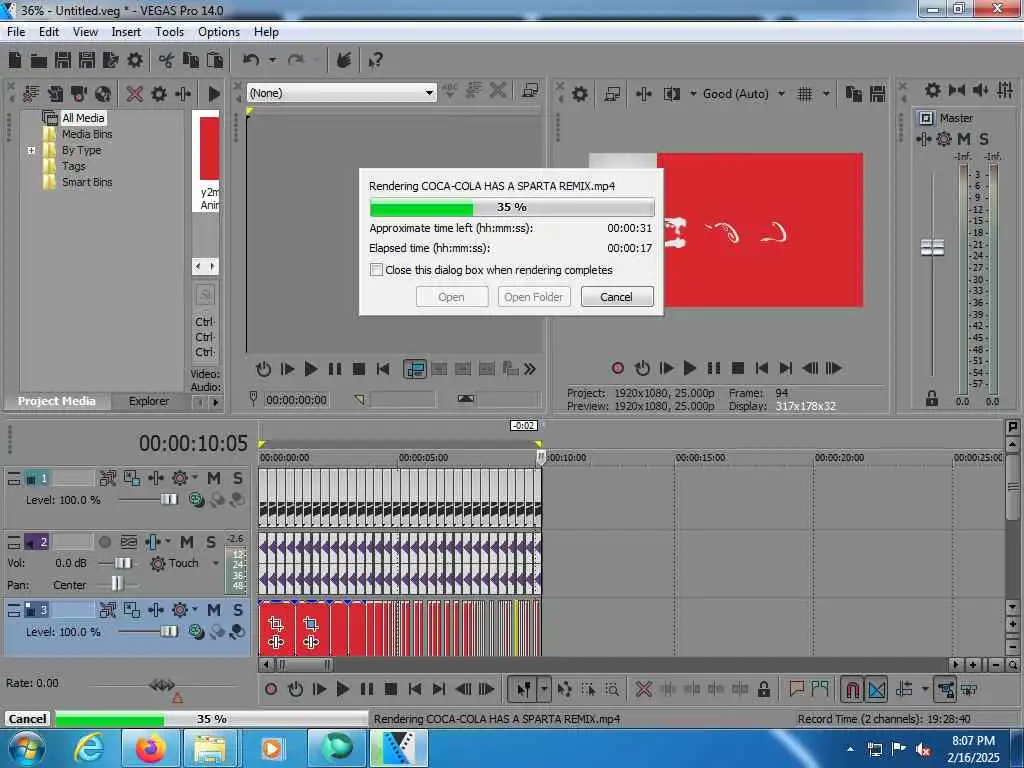Open the Undo history dropdown arrow
This screenshot has height=768, width=1024.
click(272, 61)
